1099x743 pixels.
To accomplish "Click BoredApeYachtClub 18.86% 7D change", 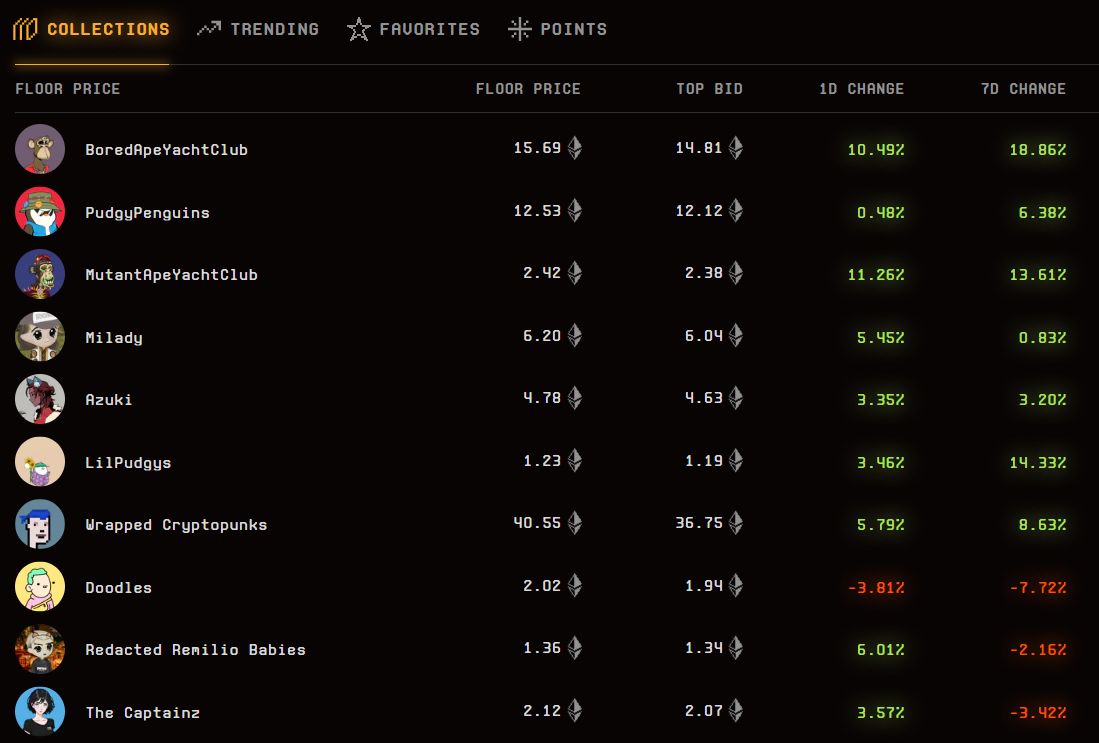I will coord(1037,150).
